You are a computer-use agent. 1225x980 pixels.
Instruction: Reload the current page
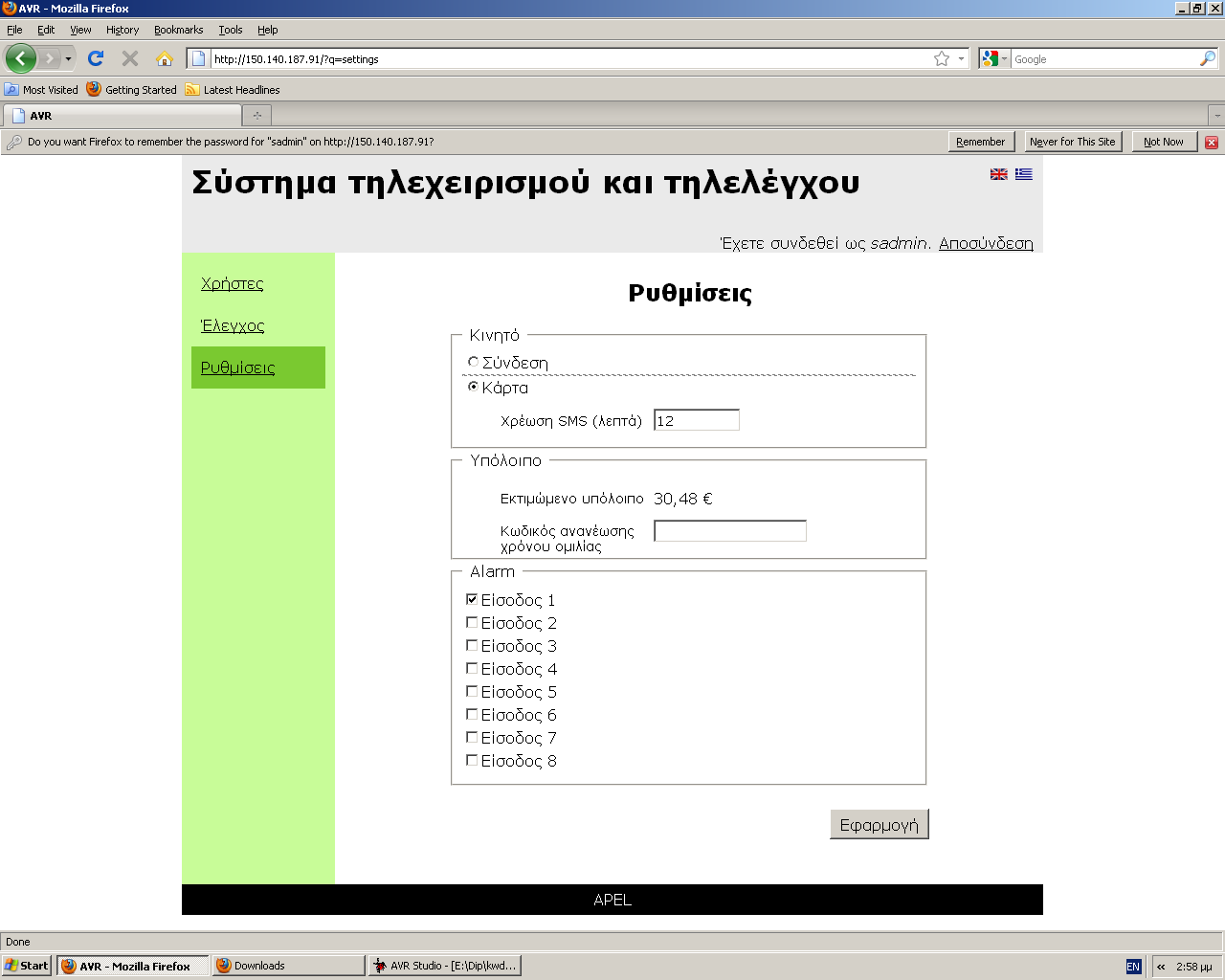pyautogui.click(x=96, y=58)
